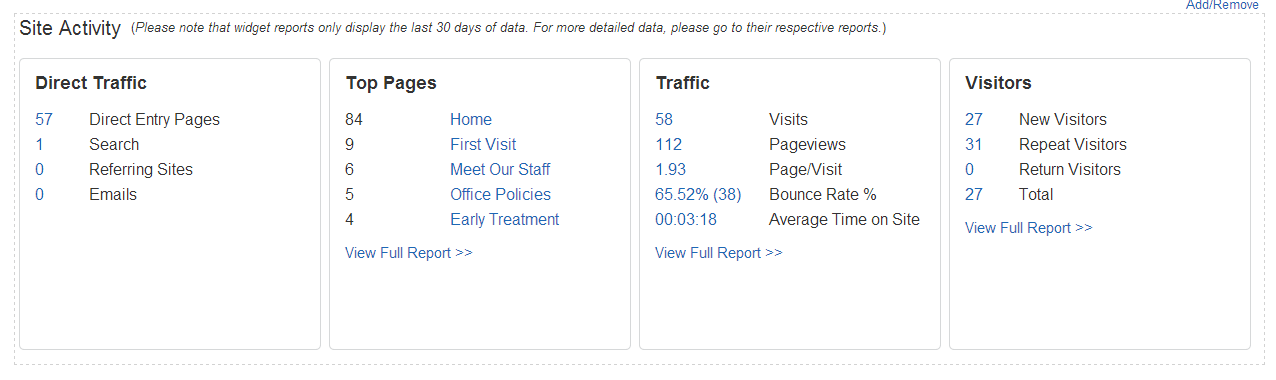Click the 58 Visits number
Image resolution: width=1276 pixels, height=380 pixels.
coord(664,119)
